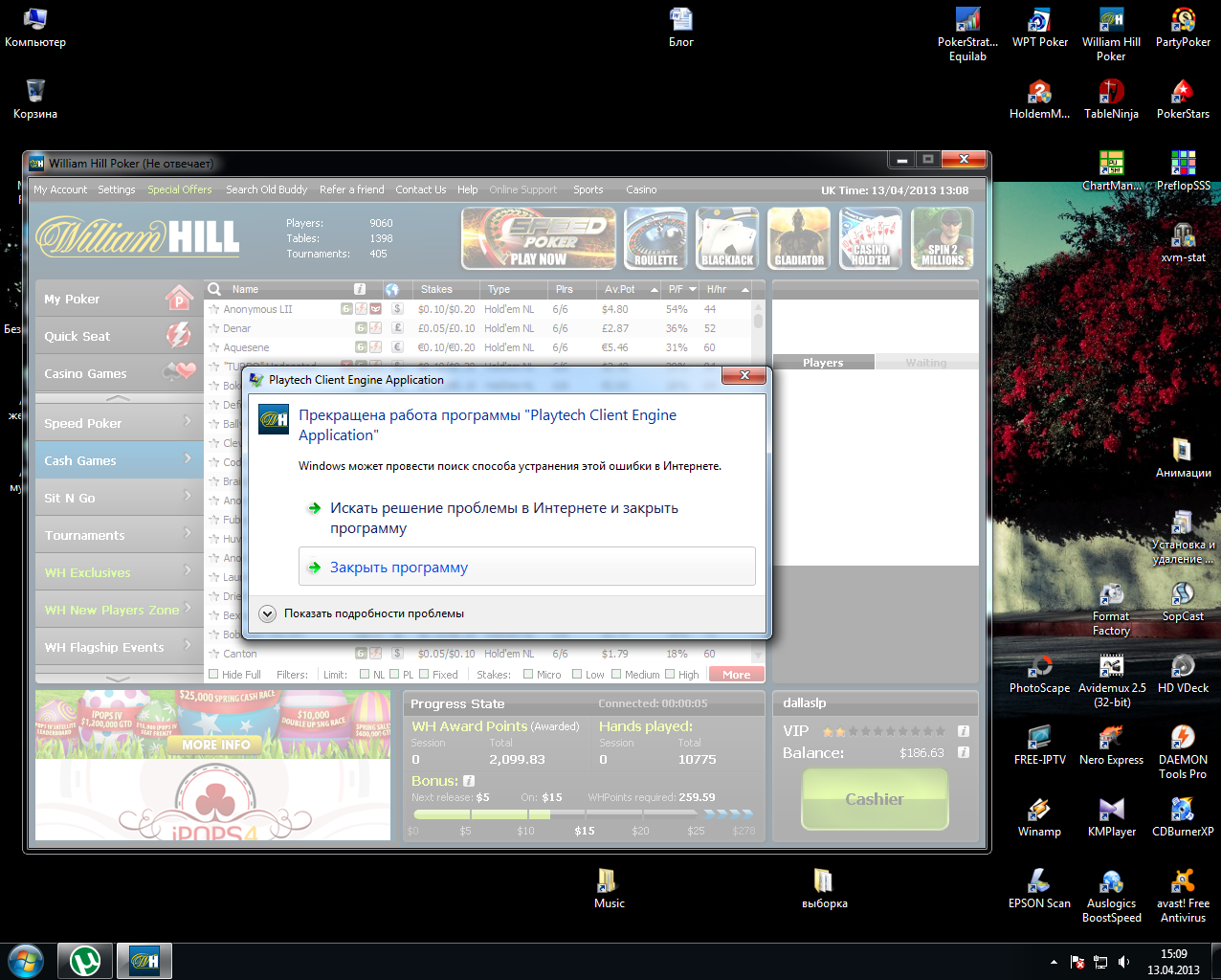Image resolution: width=1221 pixels, height=980 pixels.
Task: Favorite the Anonymous LII table with its star
Action: click(x=214, y=309)
